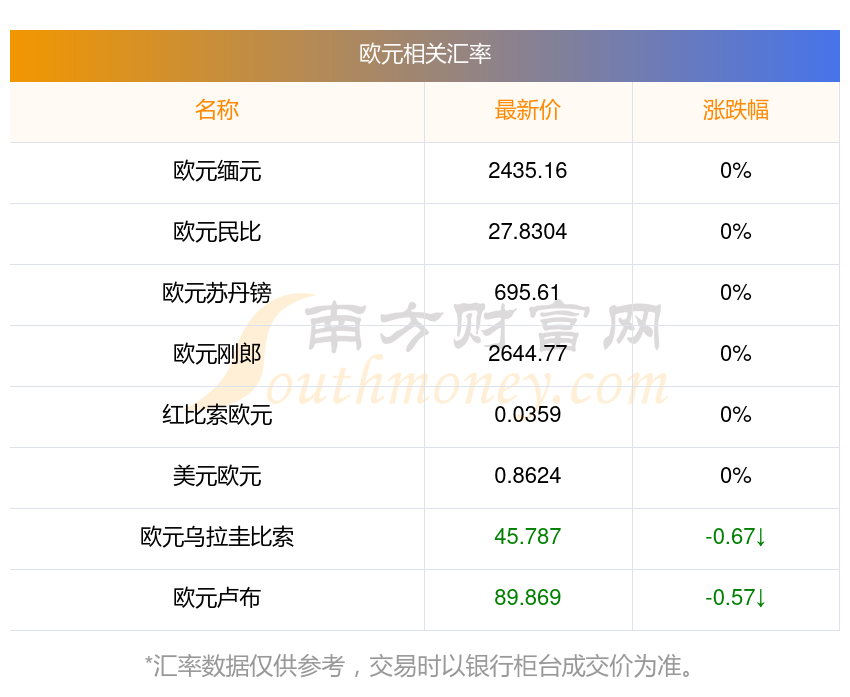Click the table title 欧元相关汇率
The width and height of the screenshot is (850, 697).
pos(425,54)
